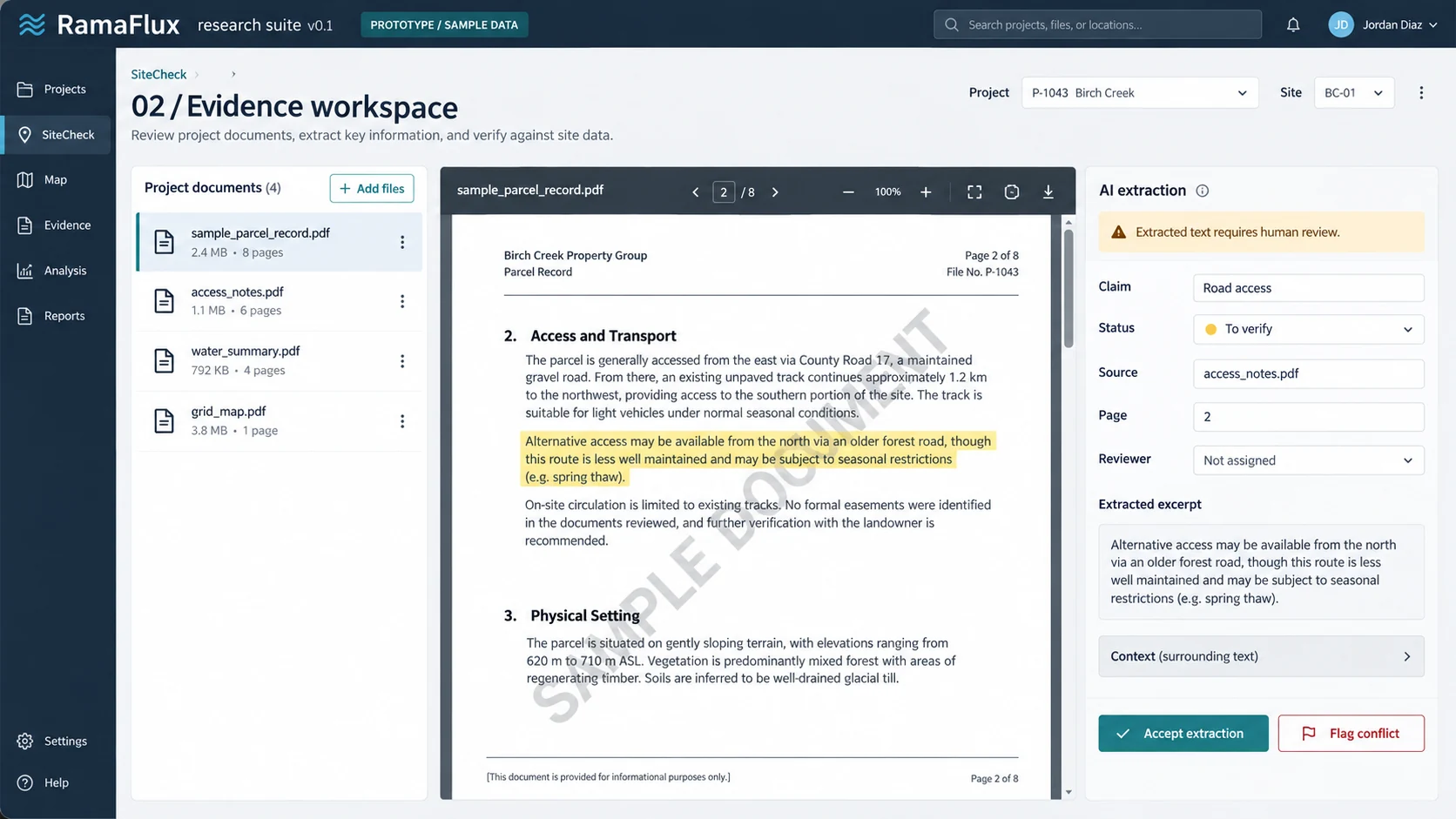Screen dimensions: 1456x819
Task: Open the notifications bell
Action: [1293, 25]
